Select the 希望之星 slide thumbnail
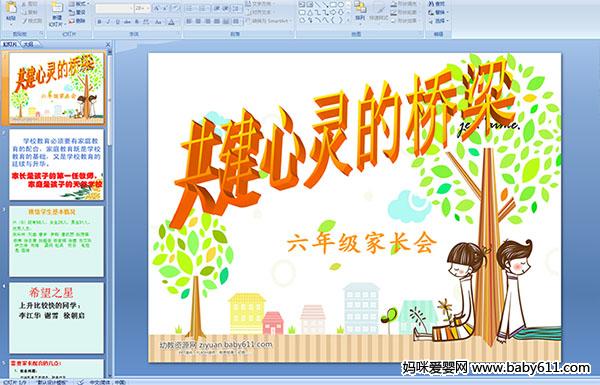The image size is (600, 385). [x=56, y=318]
